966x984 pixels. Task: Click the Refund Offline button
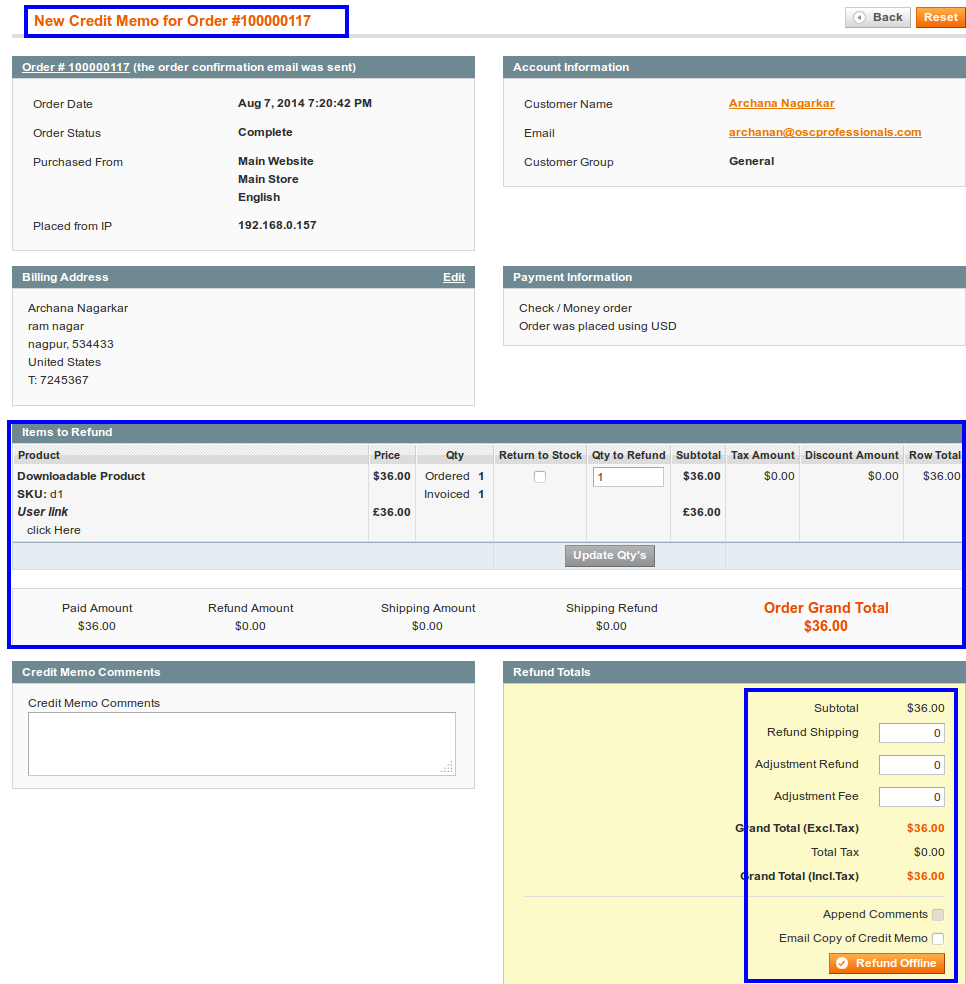click(886, 963)
